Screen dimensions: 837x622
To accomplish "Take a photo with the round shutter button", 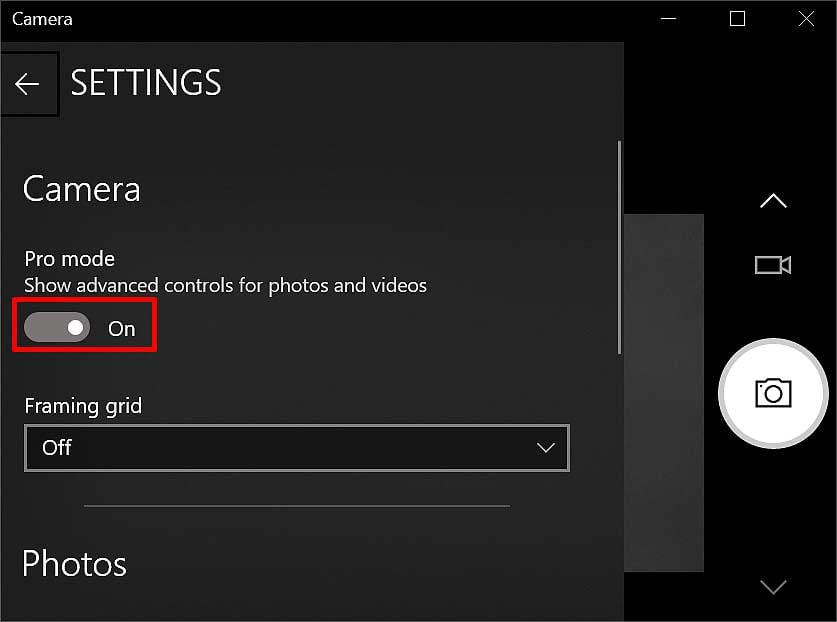I will click(x=773, y=393).
